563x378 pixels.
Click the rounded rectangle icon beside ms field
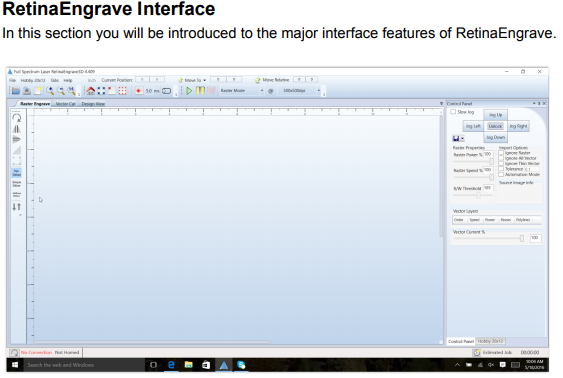point(166,91)
